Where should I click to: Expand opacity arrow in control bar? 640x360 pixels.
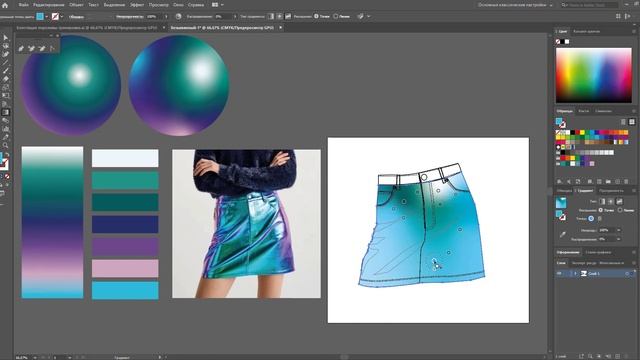(x=166, y=16)
